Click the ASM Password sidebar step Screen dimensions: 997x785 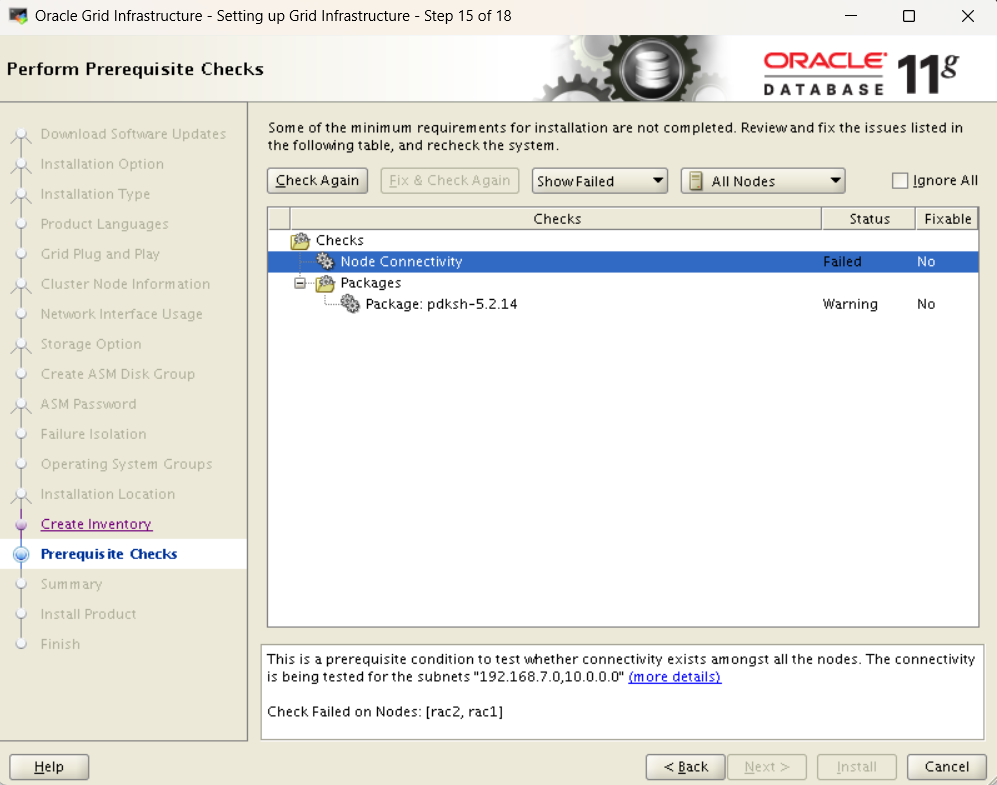[x=88, y=404]
